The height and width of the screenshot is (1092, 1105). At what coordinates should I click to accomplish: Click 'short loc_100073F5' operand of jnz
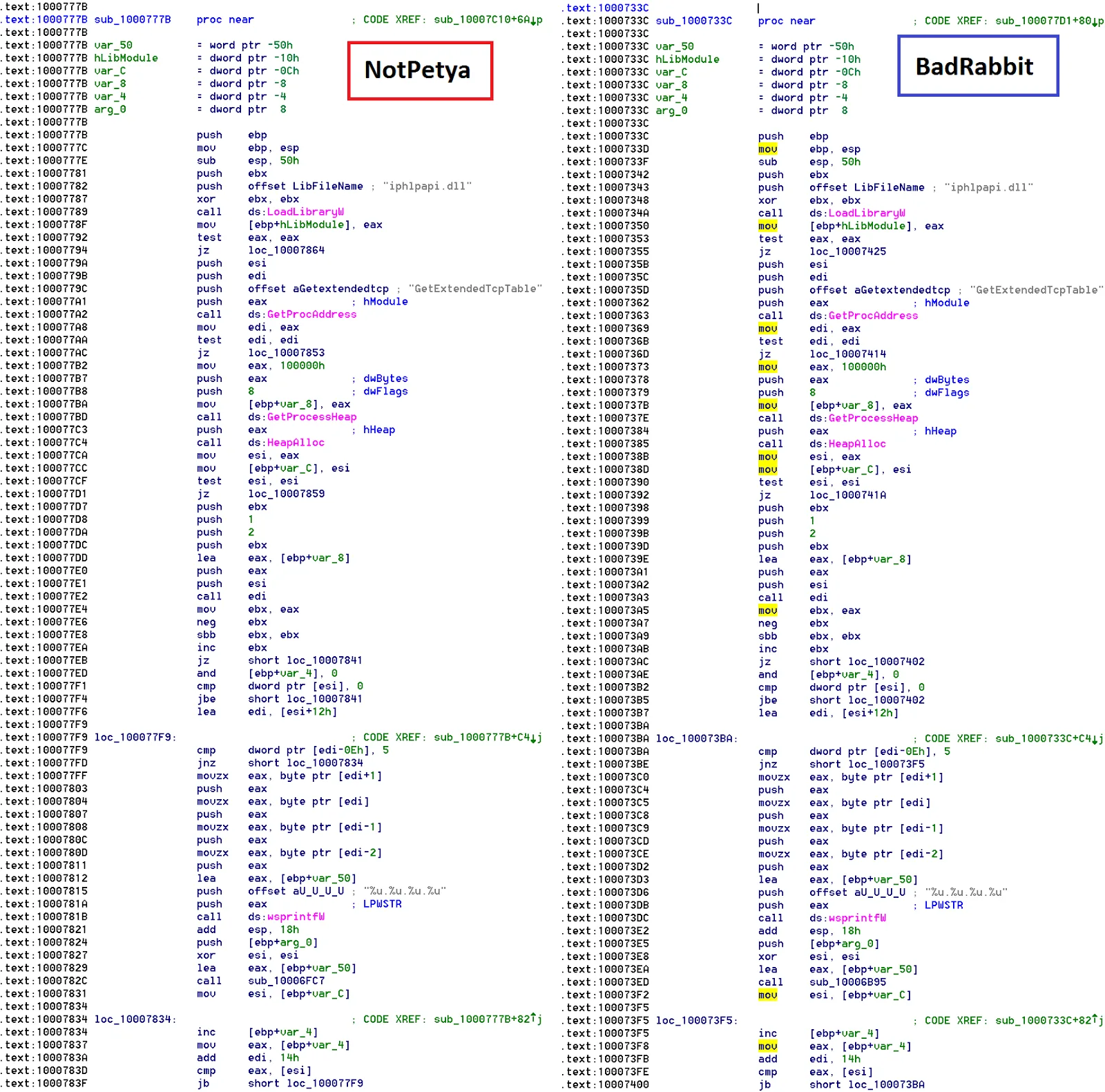(x=867, y=765)
